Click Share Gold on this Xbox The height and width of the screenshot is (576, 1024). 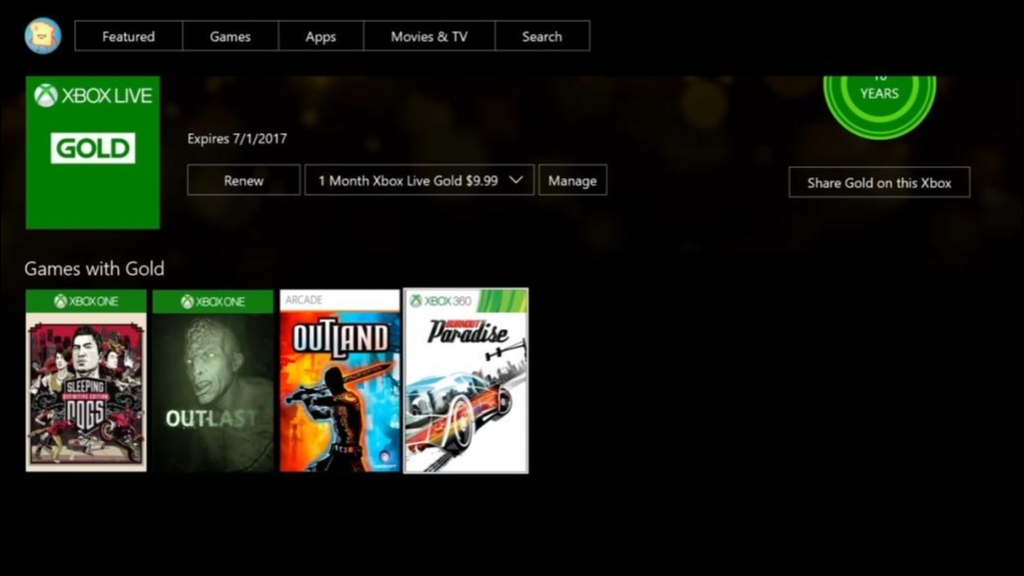click(x=879, y=182)
